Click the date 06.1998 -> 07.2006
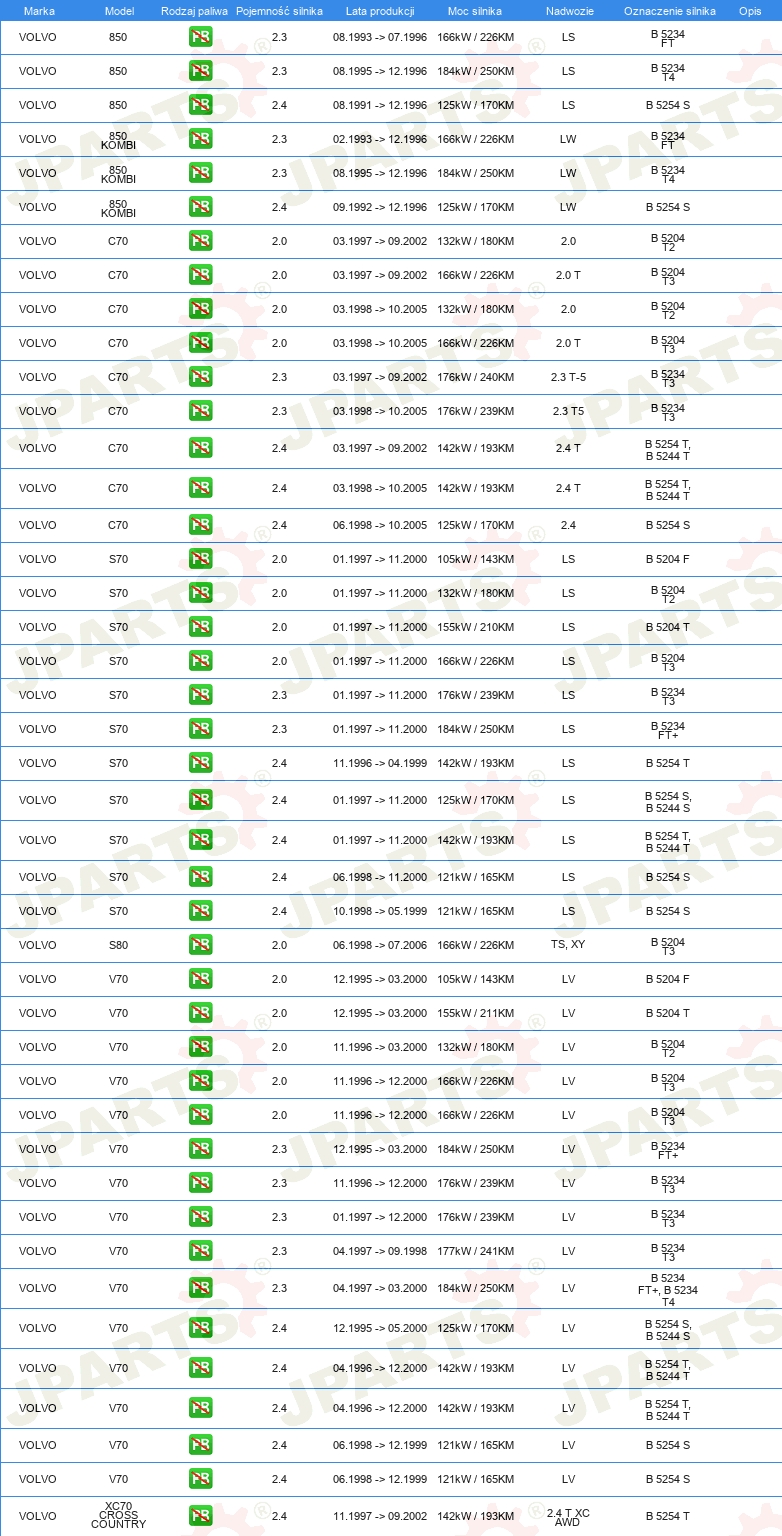Screen dimensions: 782x1536 click(x=380, y=946)
